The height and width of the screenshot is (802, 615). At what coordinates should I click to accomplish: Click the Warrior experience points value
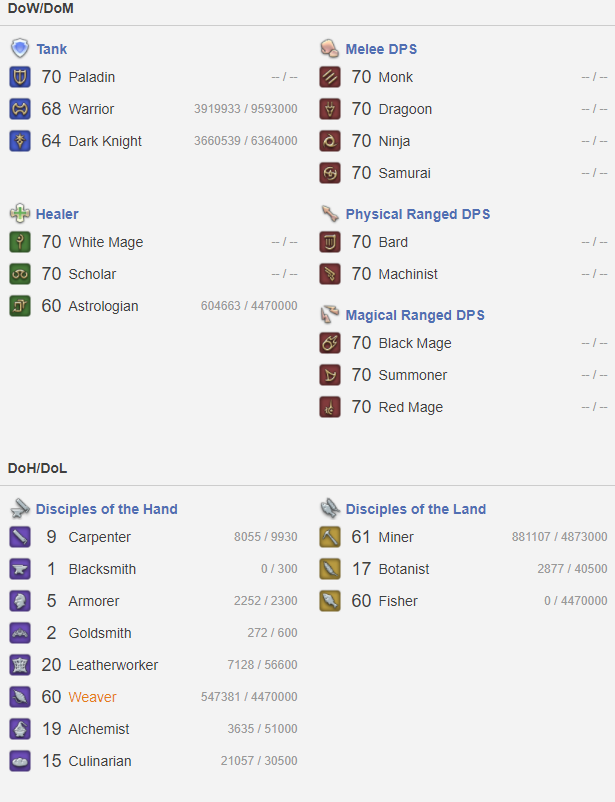246,109
